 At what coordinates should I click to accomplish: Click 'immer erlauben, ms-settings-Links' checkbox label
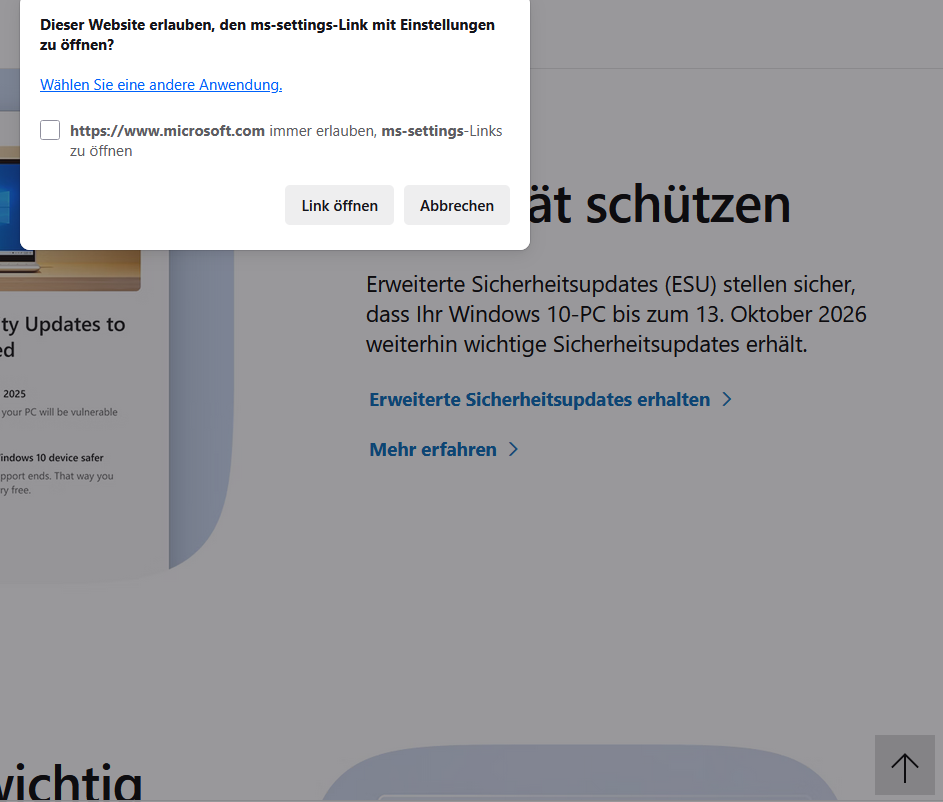286,140
